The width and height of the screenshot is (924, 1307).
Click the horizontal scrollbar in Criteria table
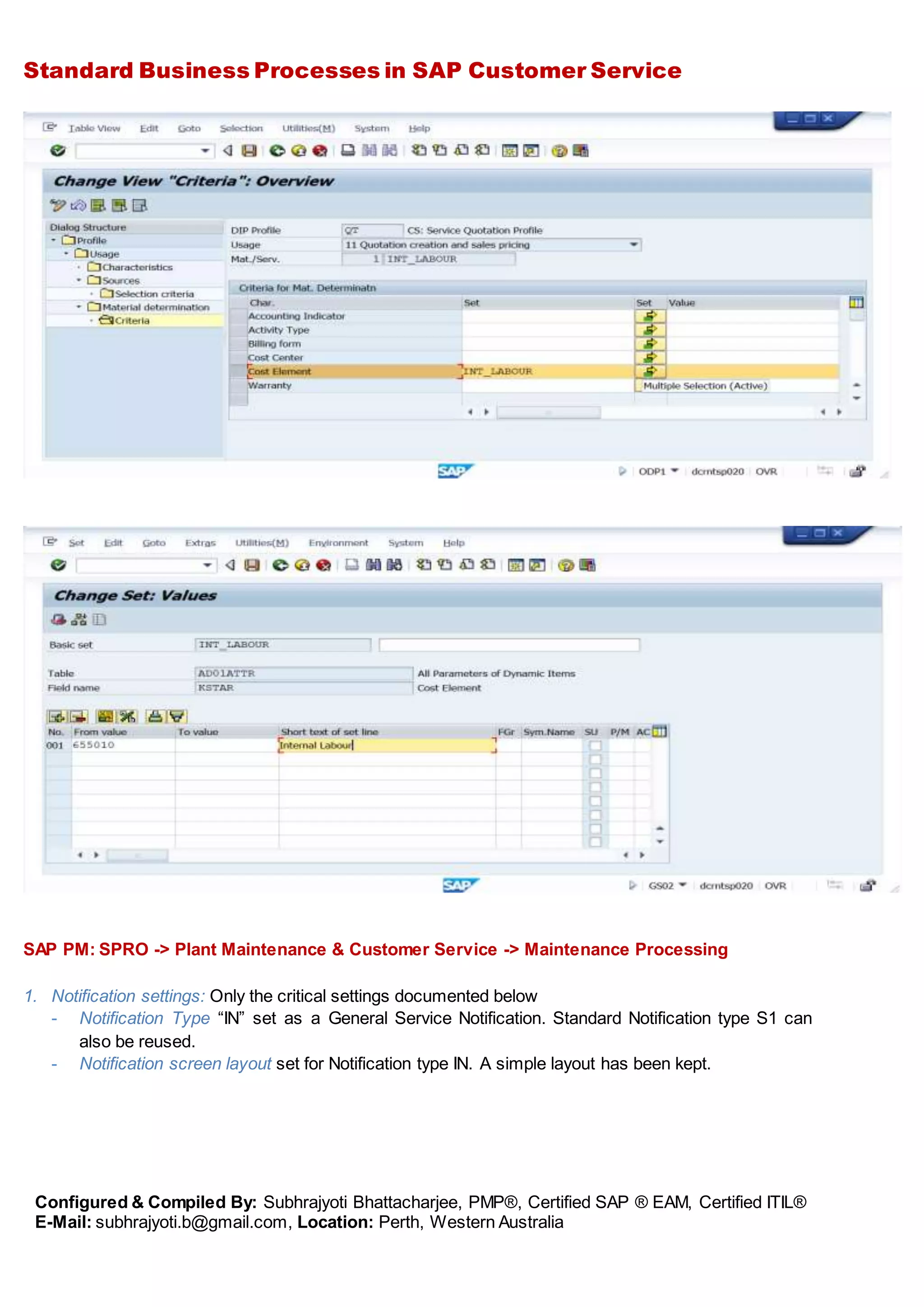[x=549, y=412]
